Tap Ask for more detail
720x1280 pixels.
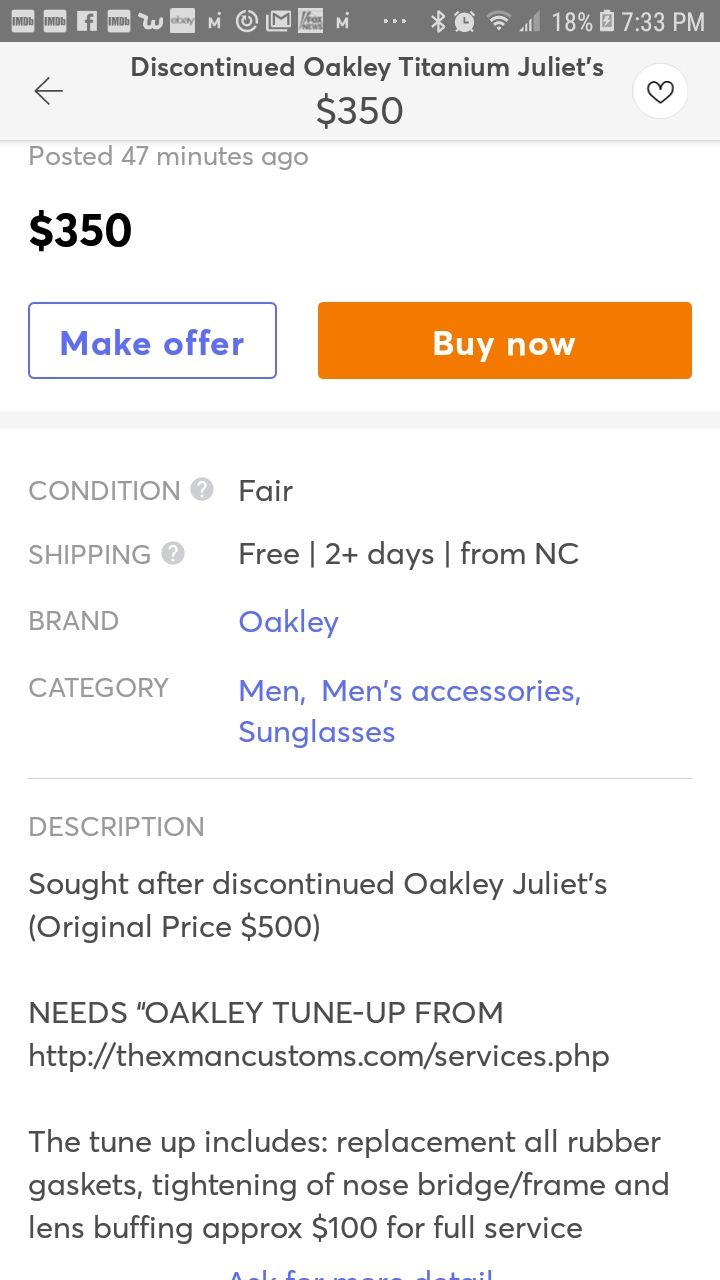[x=360, y=1273]
